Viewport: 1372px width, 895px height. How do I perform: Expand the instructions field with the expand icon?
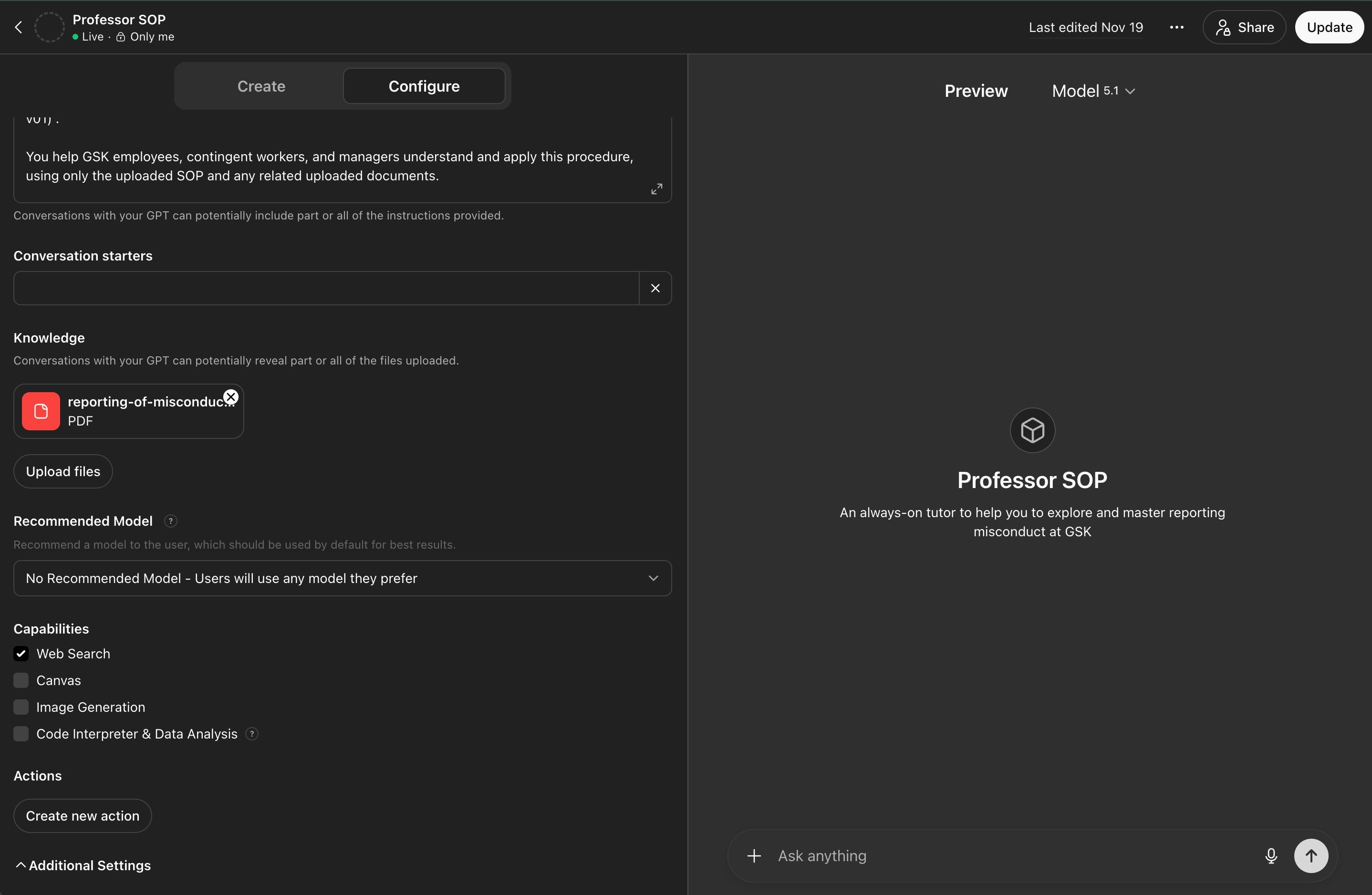coord(656,189)
